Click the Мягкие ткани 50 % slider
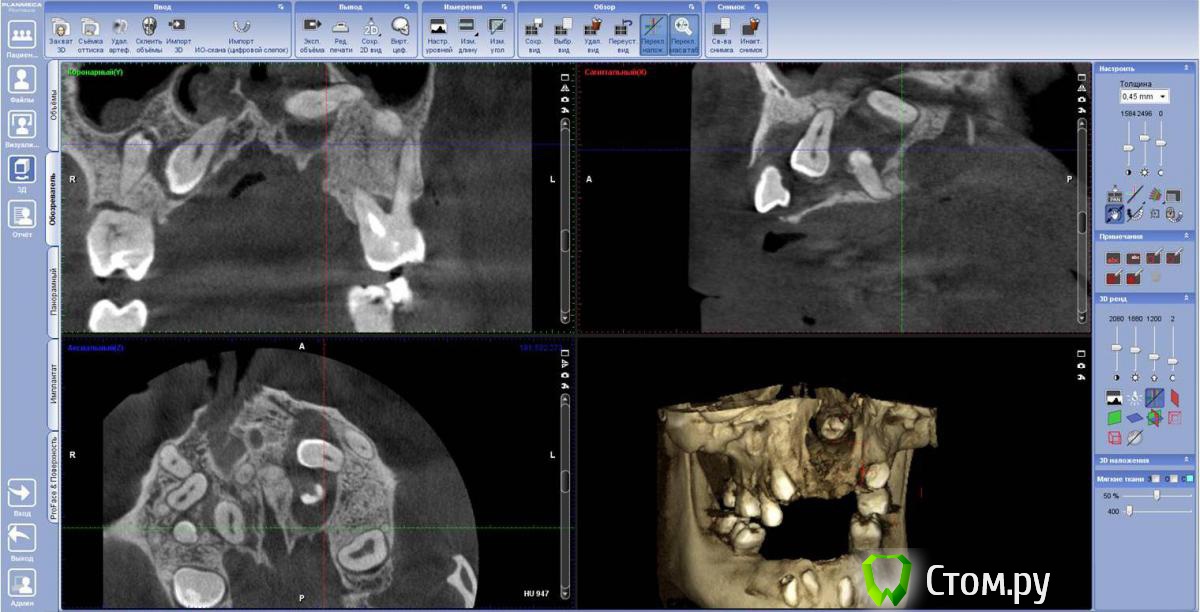The width and height of the screenshot is (1200, 612). [1156, 495]
